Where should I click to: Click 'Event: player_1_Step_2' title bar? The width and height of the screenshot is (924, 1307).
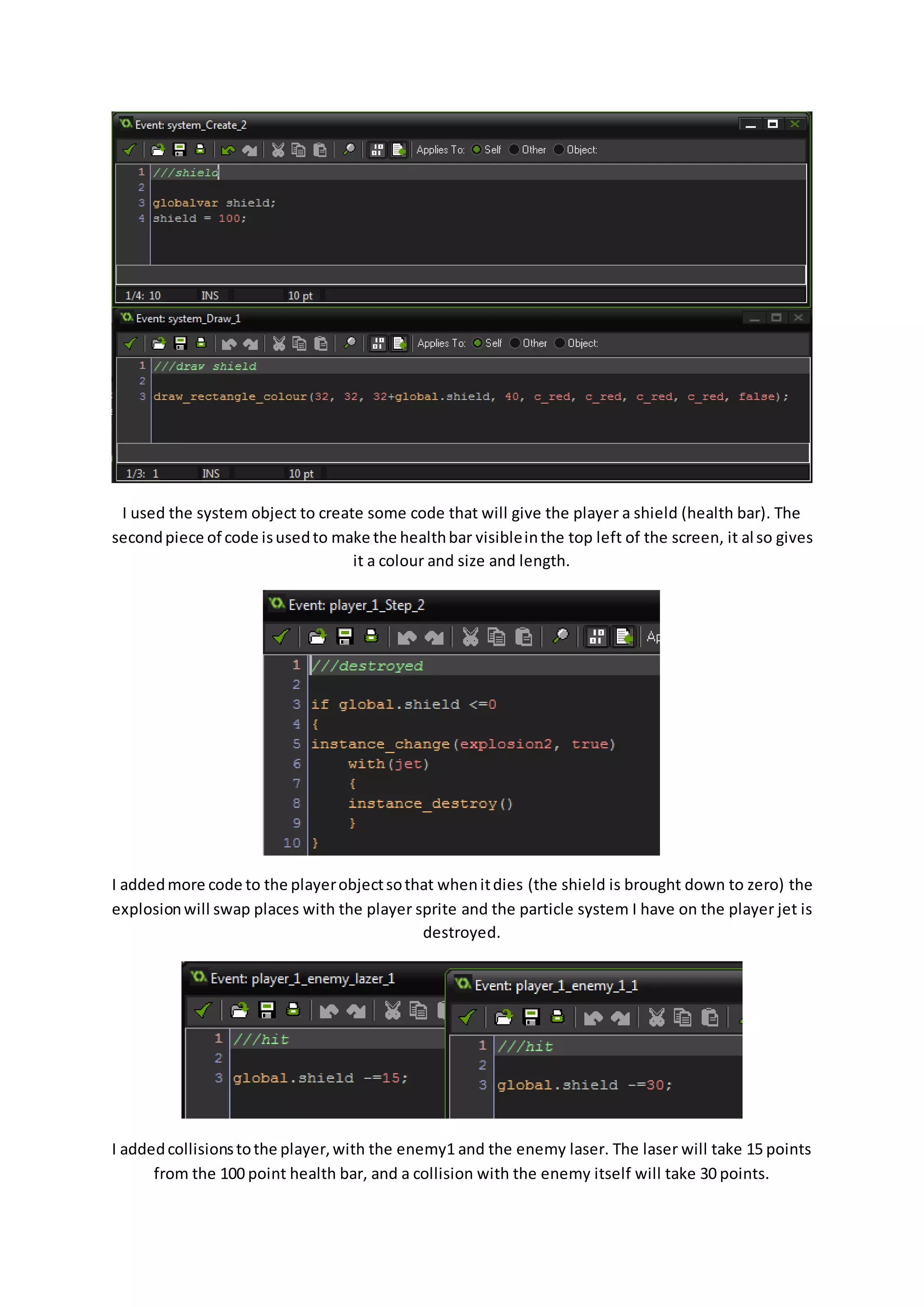(x=462, y=605)
